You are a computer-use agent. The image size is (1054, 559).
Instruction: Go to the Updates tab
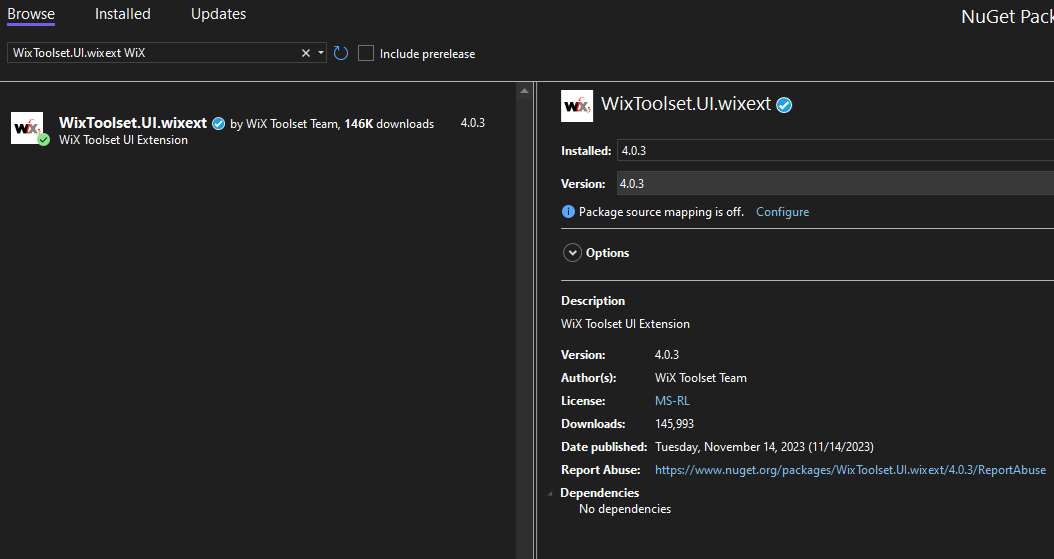(x=218, y=14)
